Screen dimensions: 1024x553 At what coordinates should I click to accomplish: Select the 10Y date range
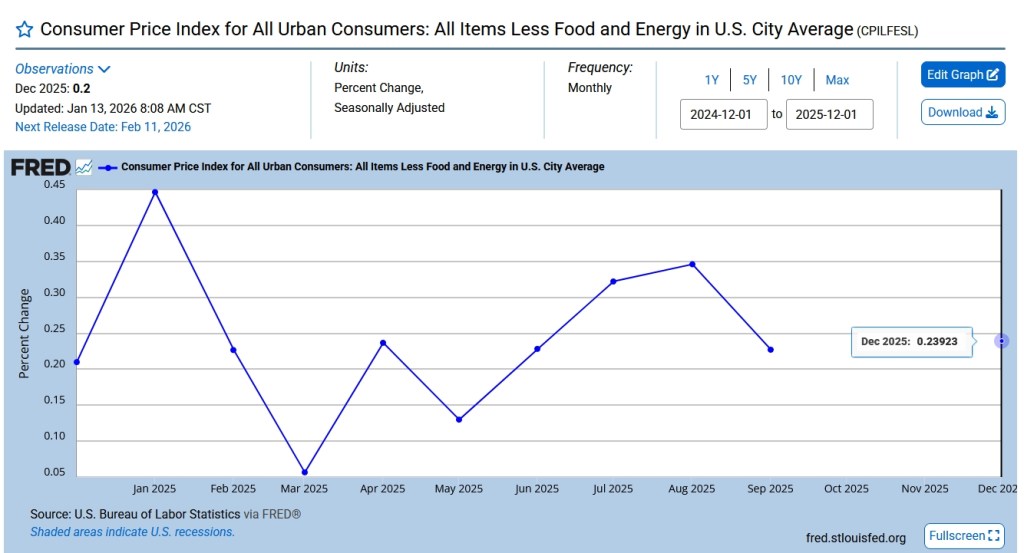pos(791,80)
